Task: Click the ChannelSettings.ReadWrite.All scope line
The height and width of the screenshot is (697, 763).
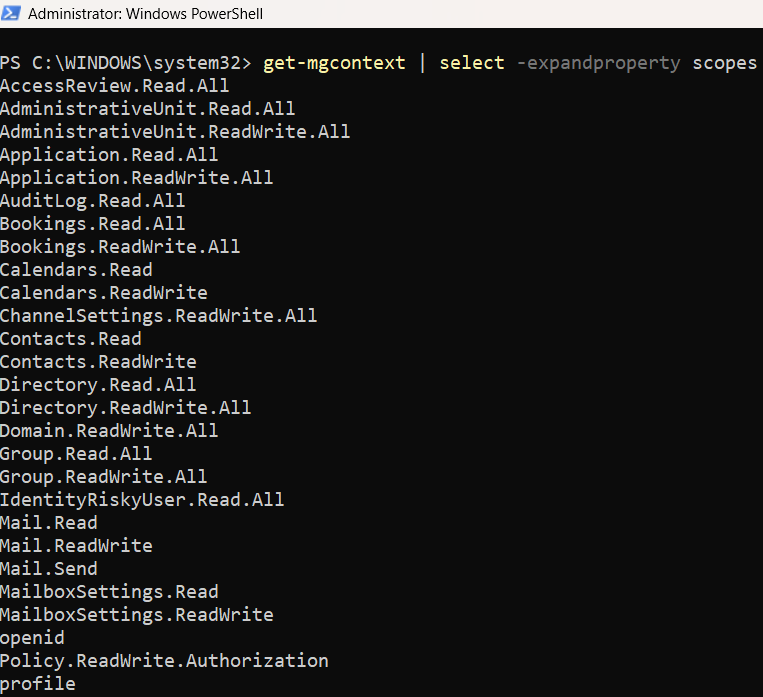Action: 158,316
